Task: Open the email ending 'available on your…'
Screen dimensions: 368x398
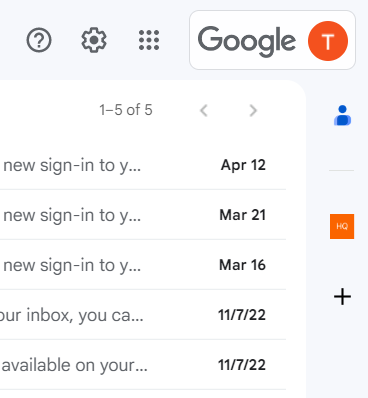Action: (x=143, y=365)
